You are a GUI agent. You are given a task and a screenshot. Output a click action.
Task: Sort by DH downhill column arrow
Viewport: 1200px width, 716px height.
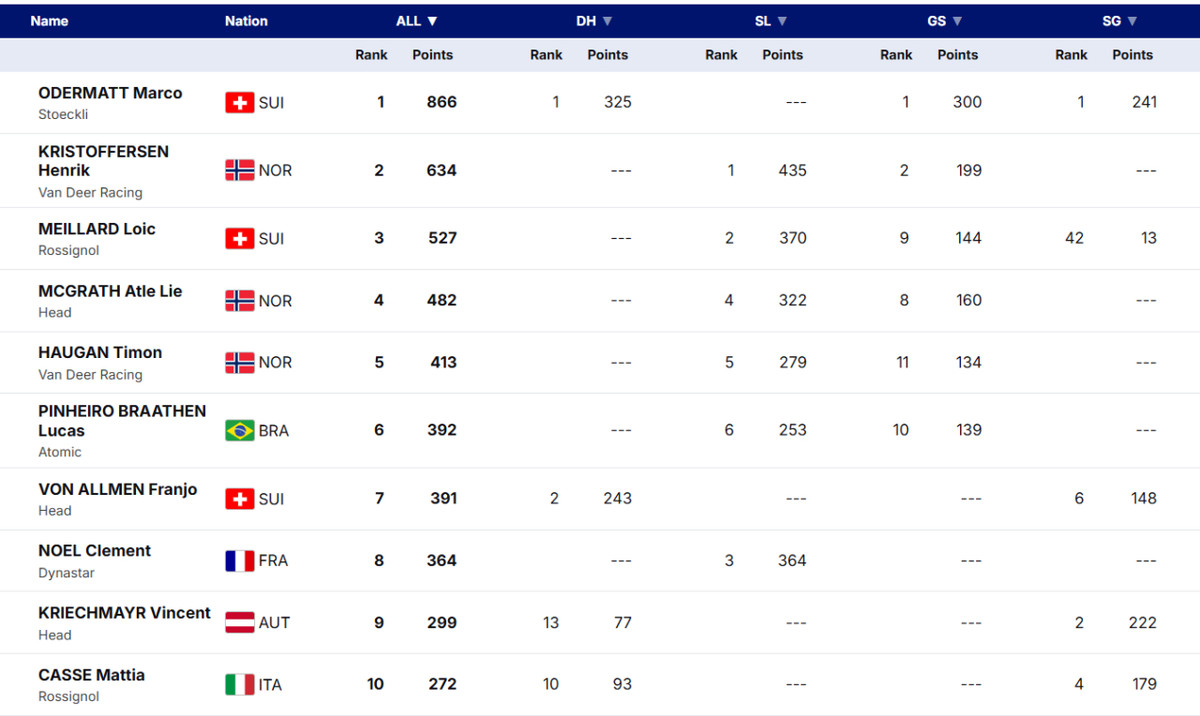607,21
